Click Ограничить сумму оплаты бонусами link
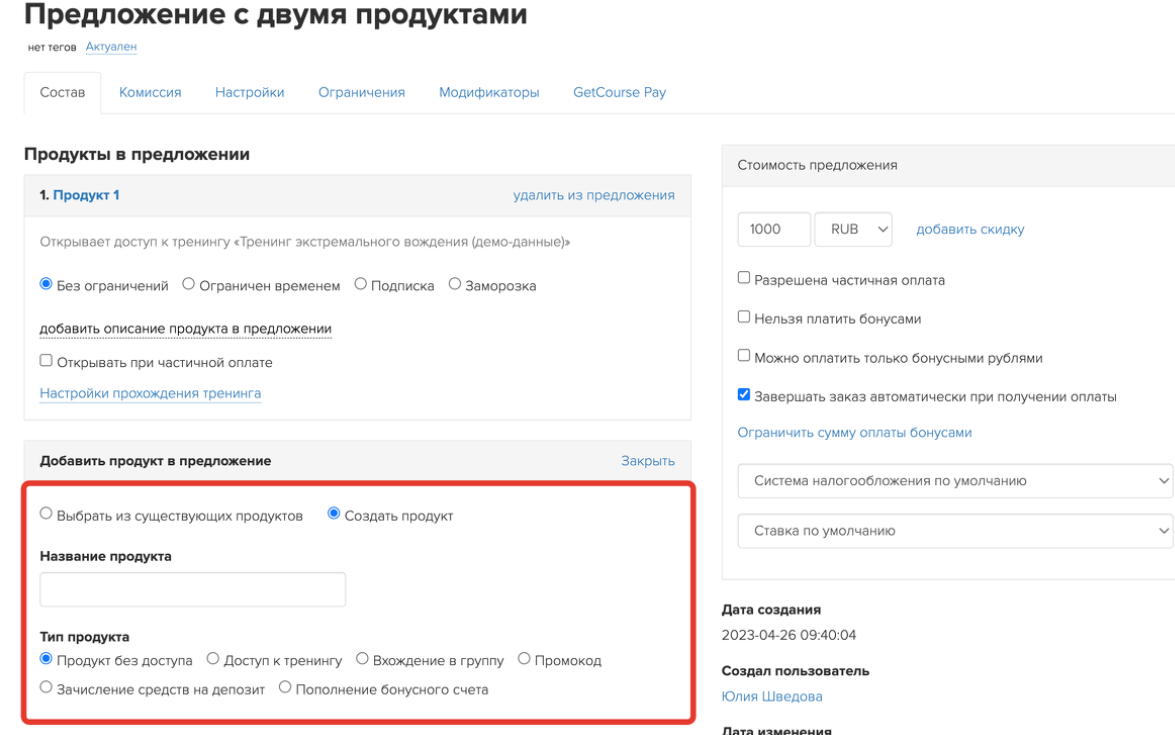The image size is (1175, 735). [854, 432]
